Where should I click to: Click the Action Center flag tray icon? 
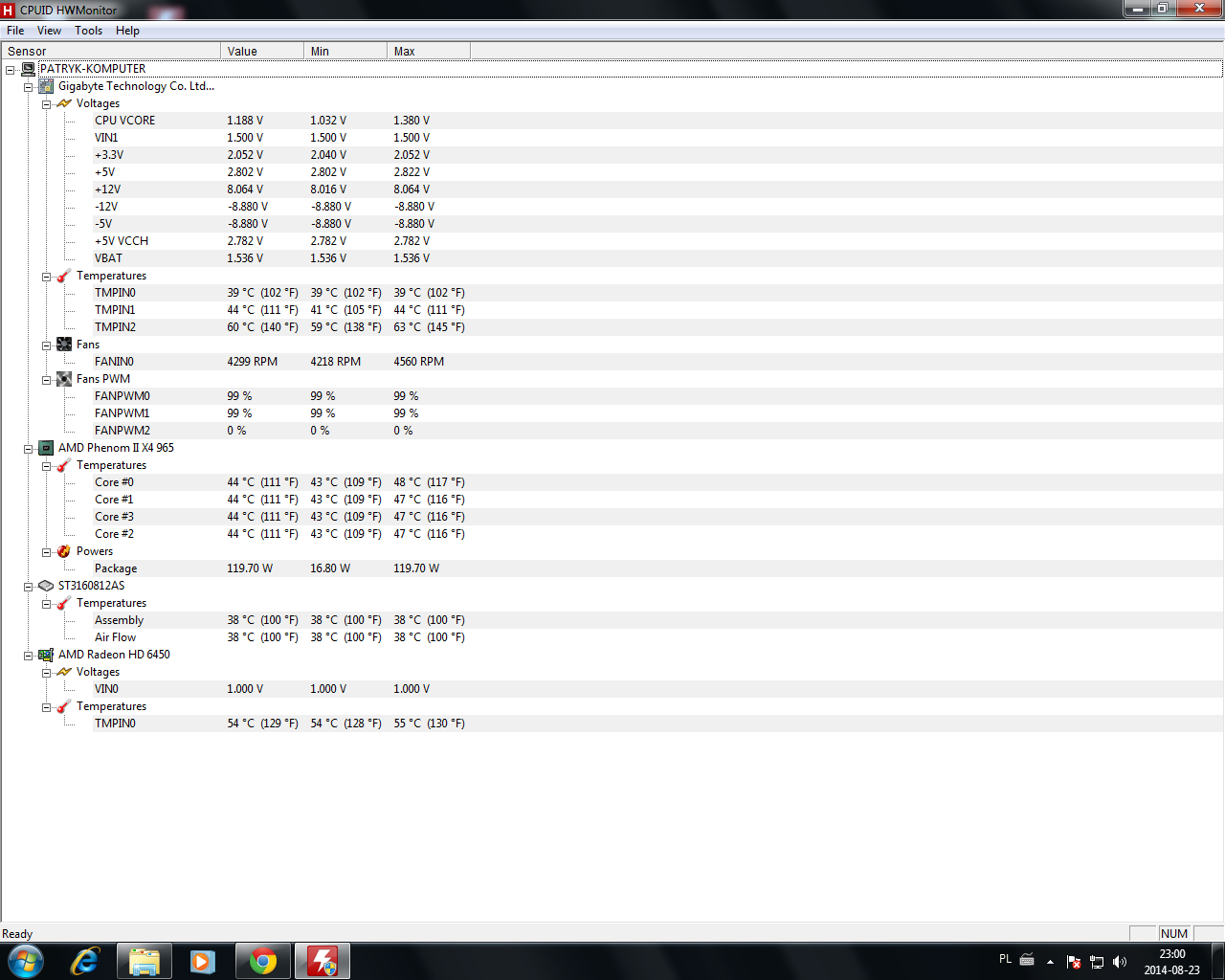tap(1074, 962)
